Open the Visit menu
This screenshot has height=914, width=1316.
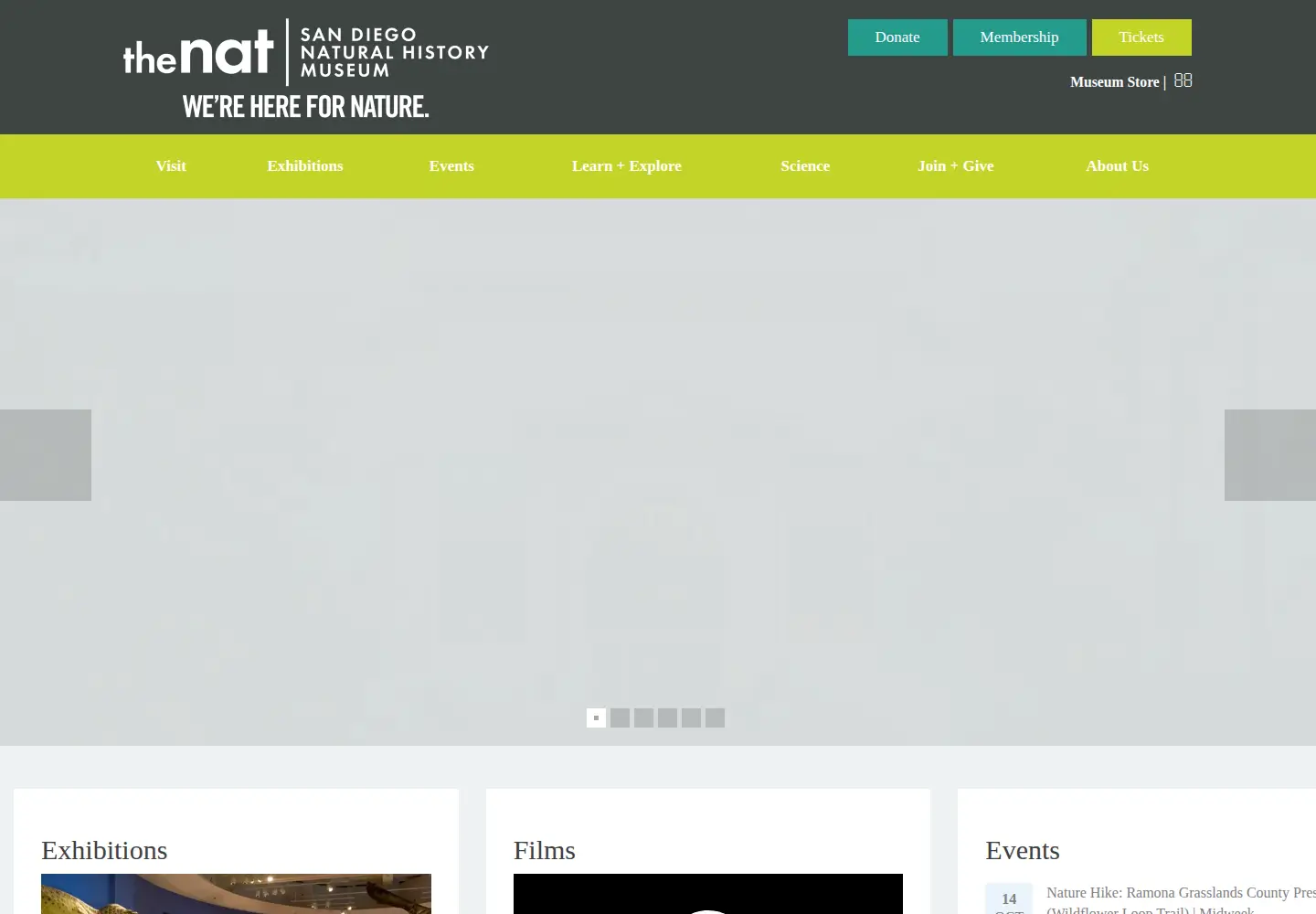pyautogui.click(x=171, y=165)
